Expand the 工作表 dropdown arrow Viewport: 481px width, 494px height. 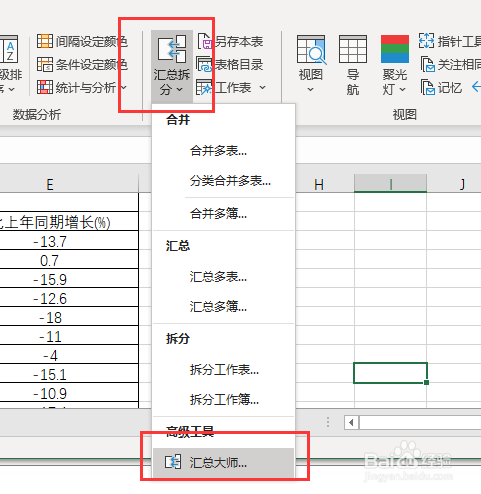point(263,88)
